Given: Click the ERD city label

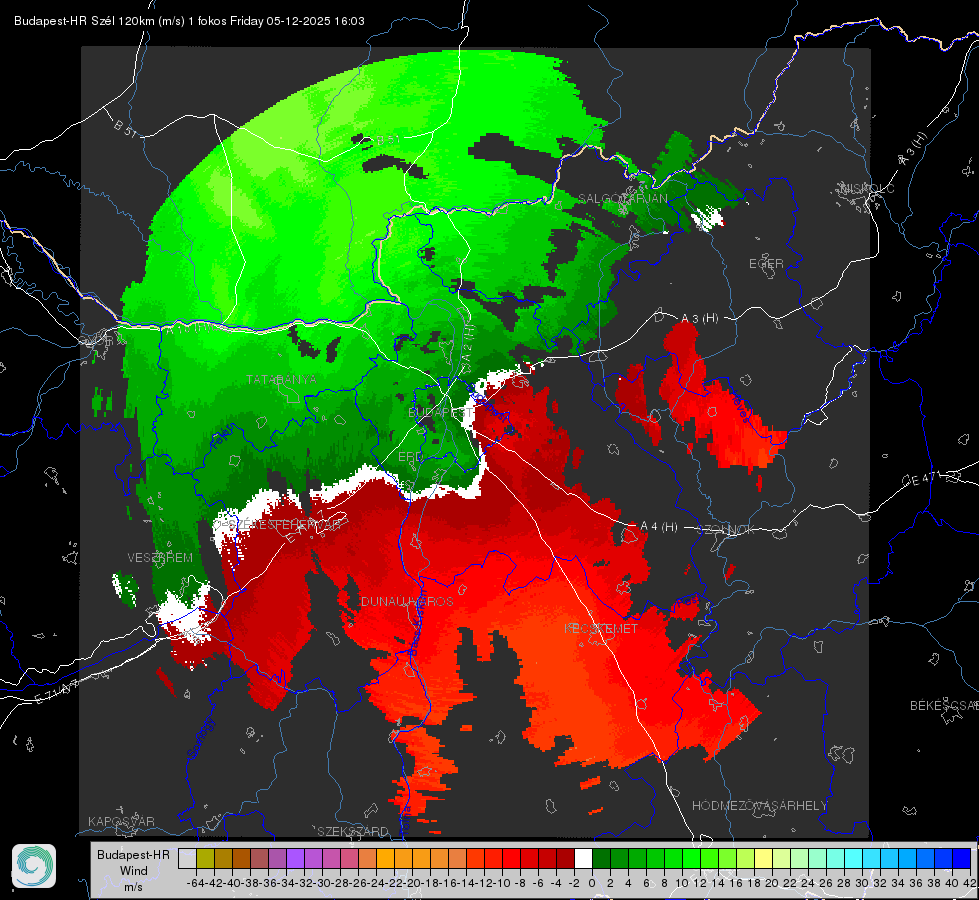Looking at the screenshot, I should pyautogui.click(x=410, y=457).
